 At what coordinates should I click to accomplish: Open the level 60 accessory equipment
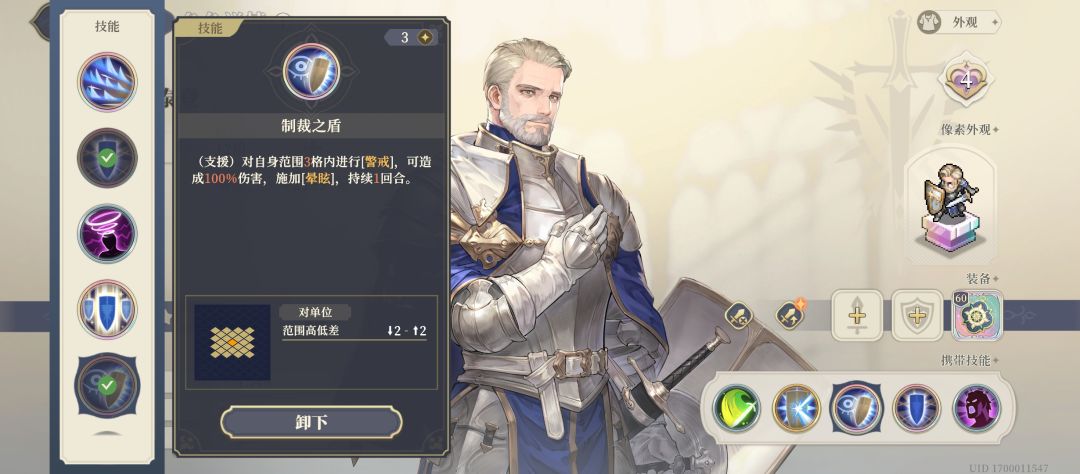coord(977,315)
